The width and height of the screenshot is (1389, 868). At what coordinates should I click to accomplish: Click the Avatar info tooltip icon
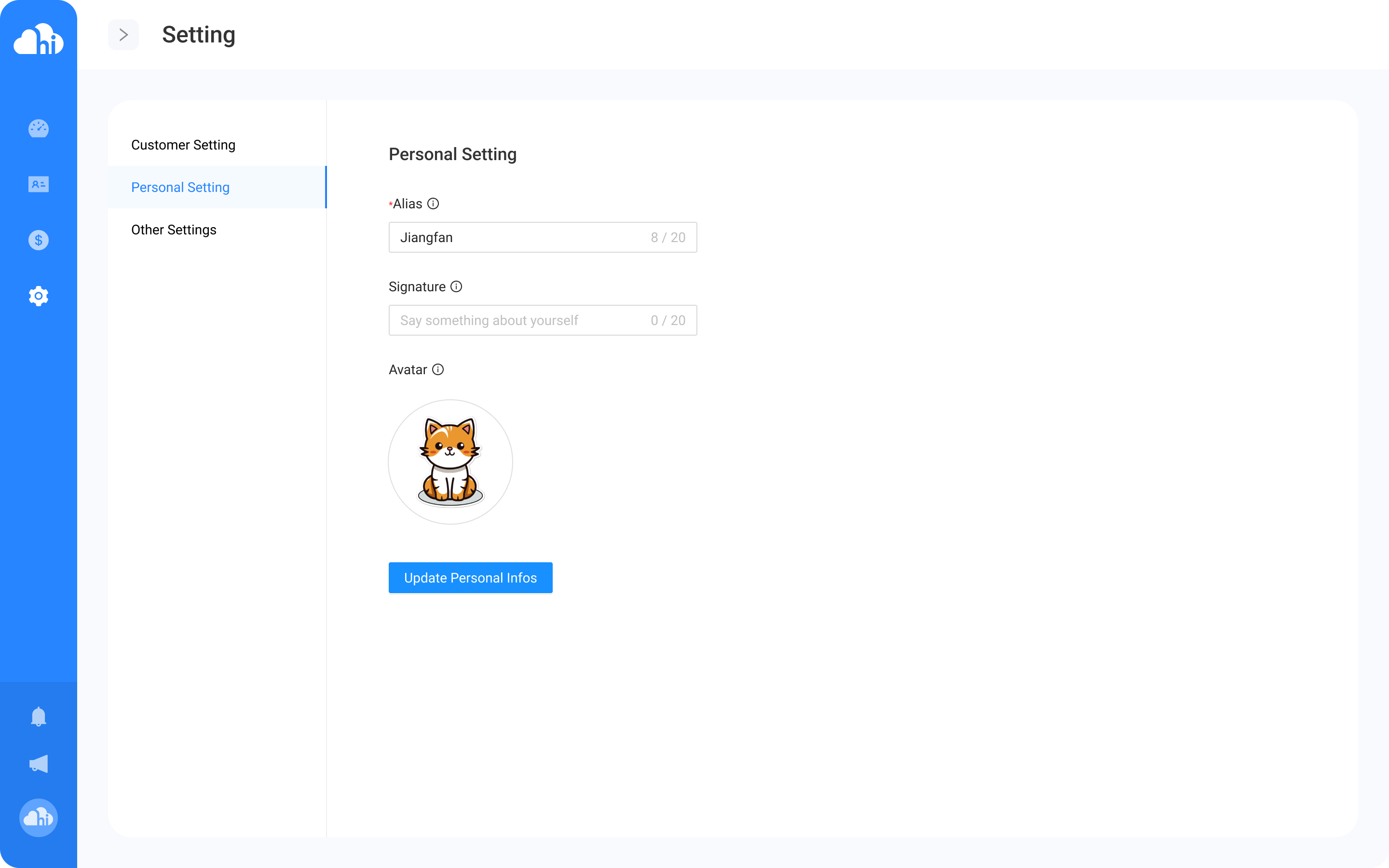[x=438, y=370]
